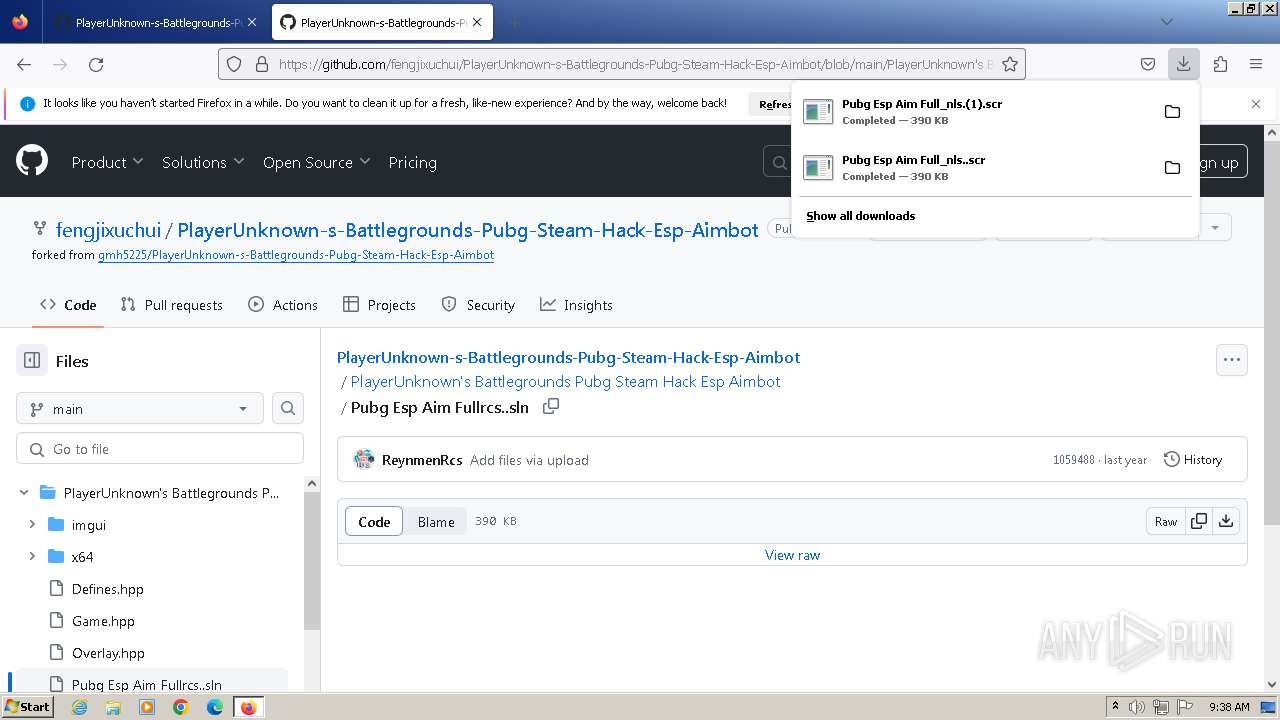Open Insights tab
This screenshot has width=1280, height=720.
(576, 305)
